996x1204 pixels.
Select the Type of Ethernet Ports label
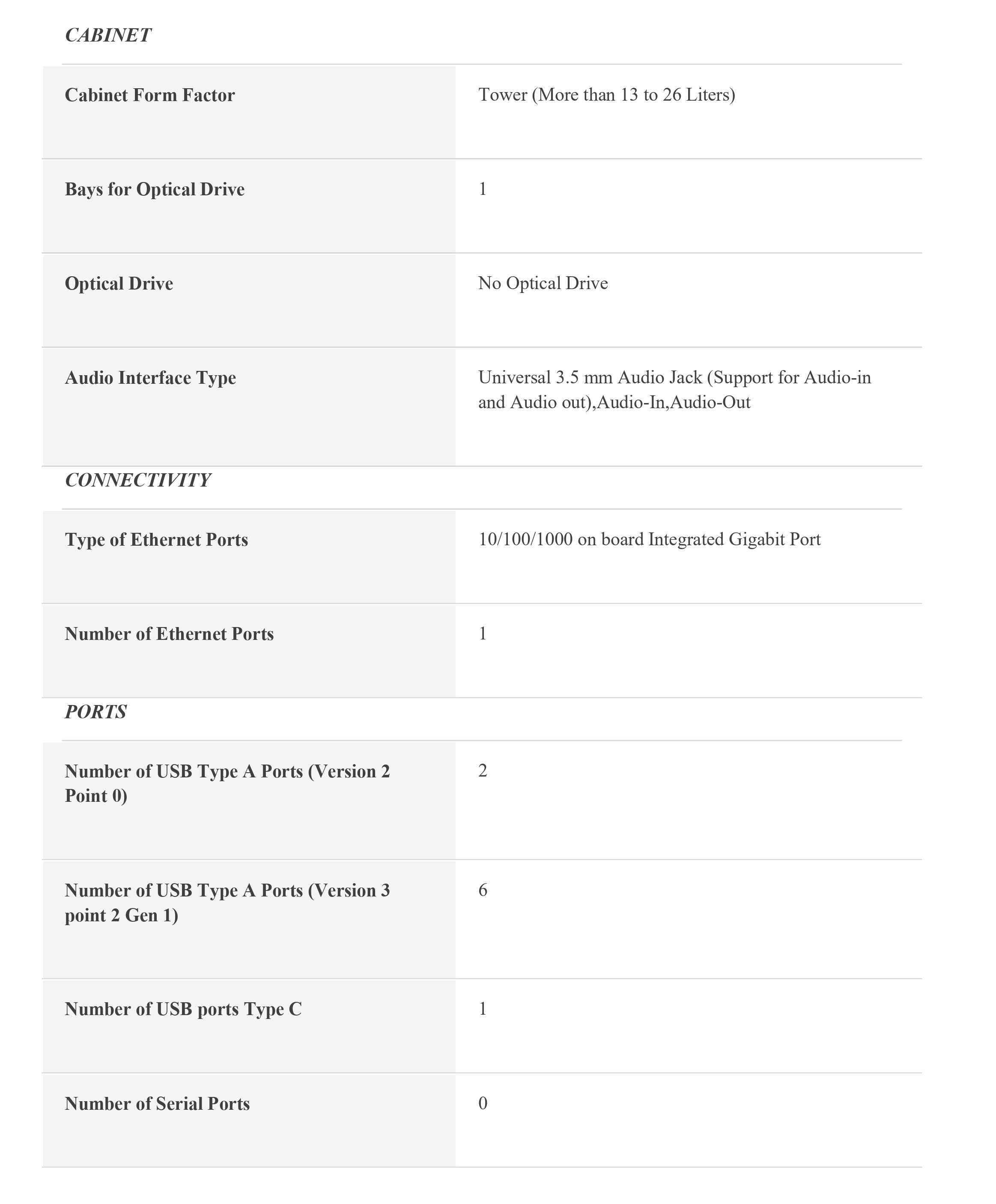156,540
